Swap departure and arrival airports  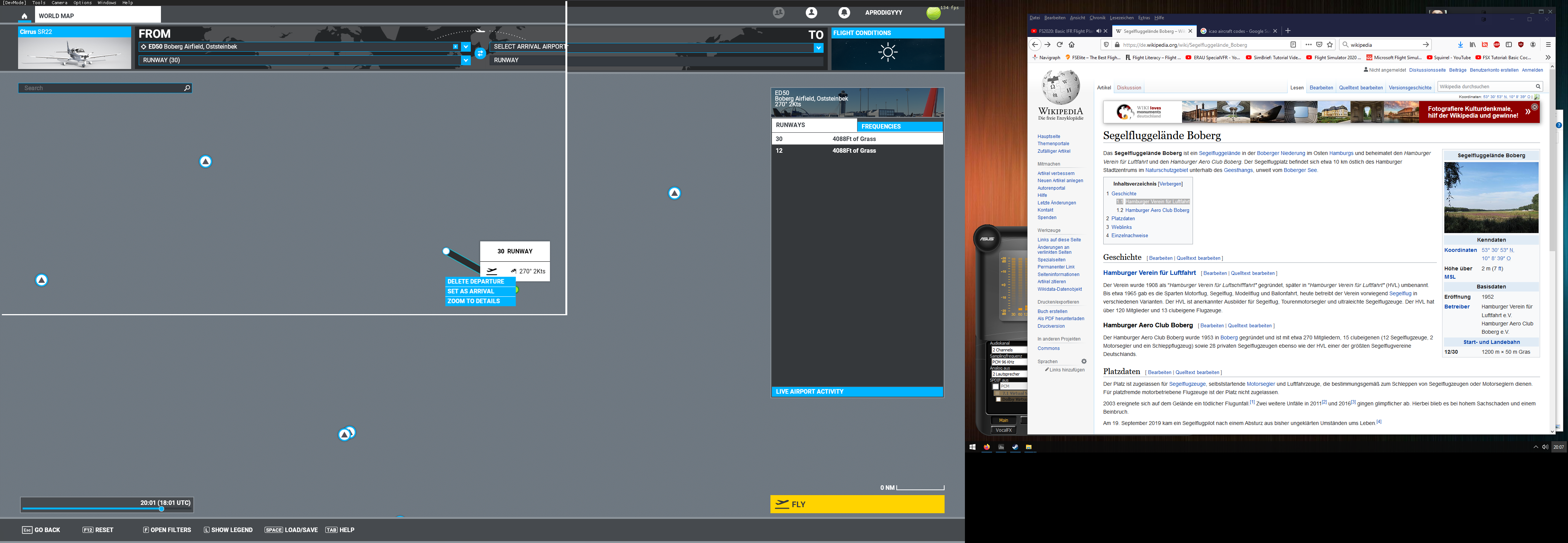(480, 54)
